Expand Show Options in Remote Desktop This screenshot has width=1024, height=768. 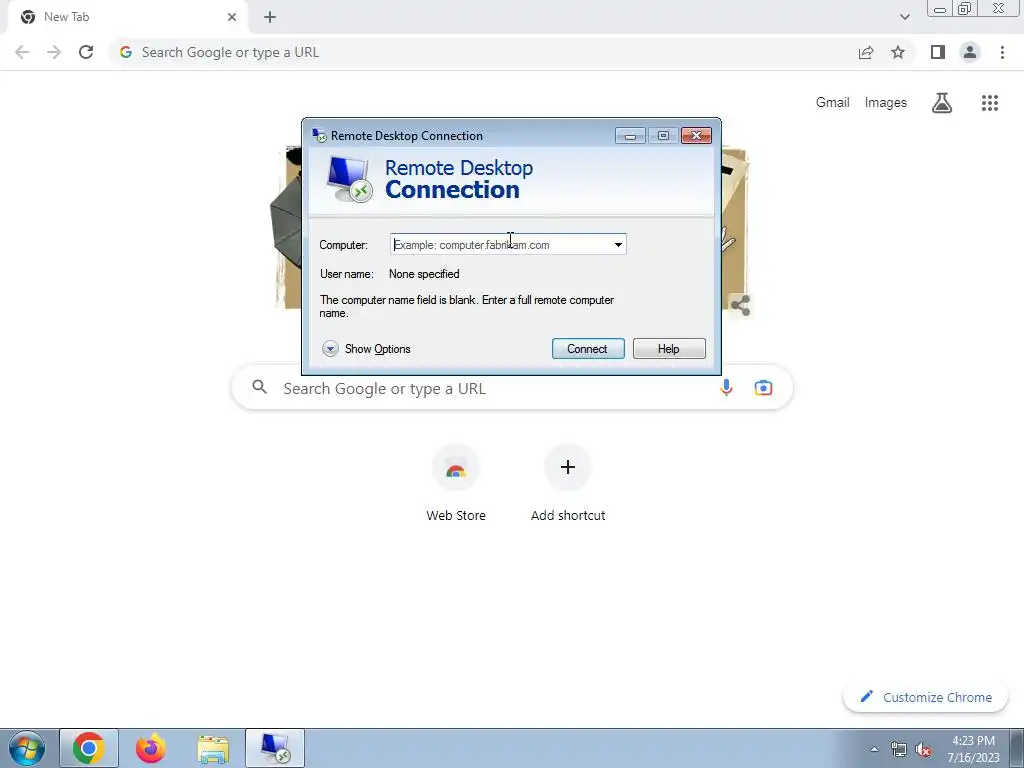click(x=366, y=349)
